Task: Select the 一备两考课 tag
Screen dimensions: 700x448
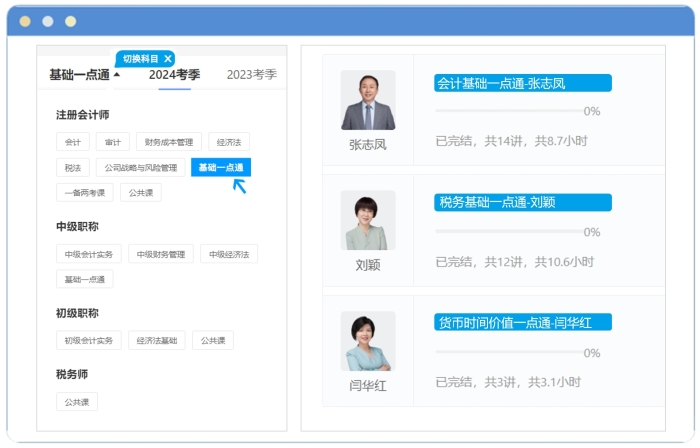Action: tap(84, 193)
